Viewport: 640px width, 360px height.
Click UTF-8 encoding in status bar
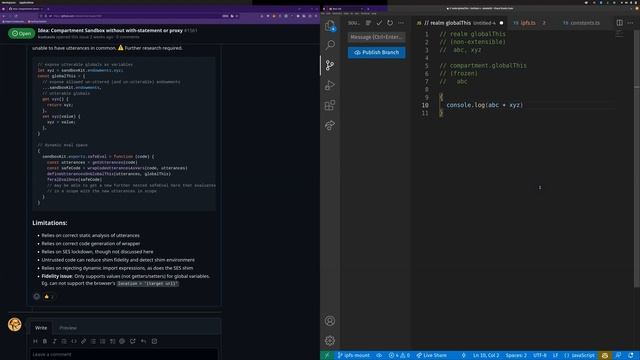(540, 356)
